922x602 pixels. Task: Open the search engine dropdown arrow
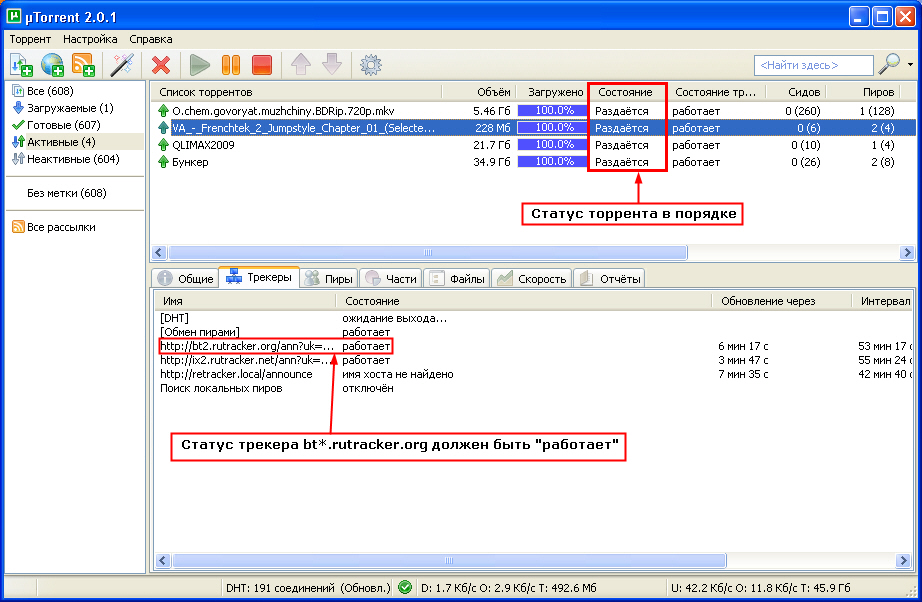tap(910, 65)
